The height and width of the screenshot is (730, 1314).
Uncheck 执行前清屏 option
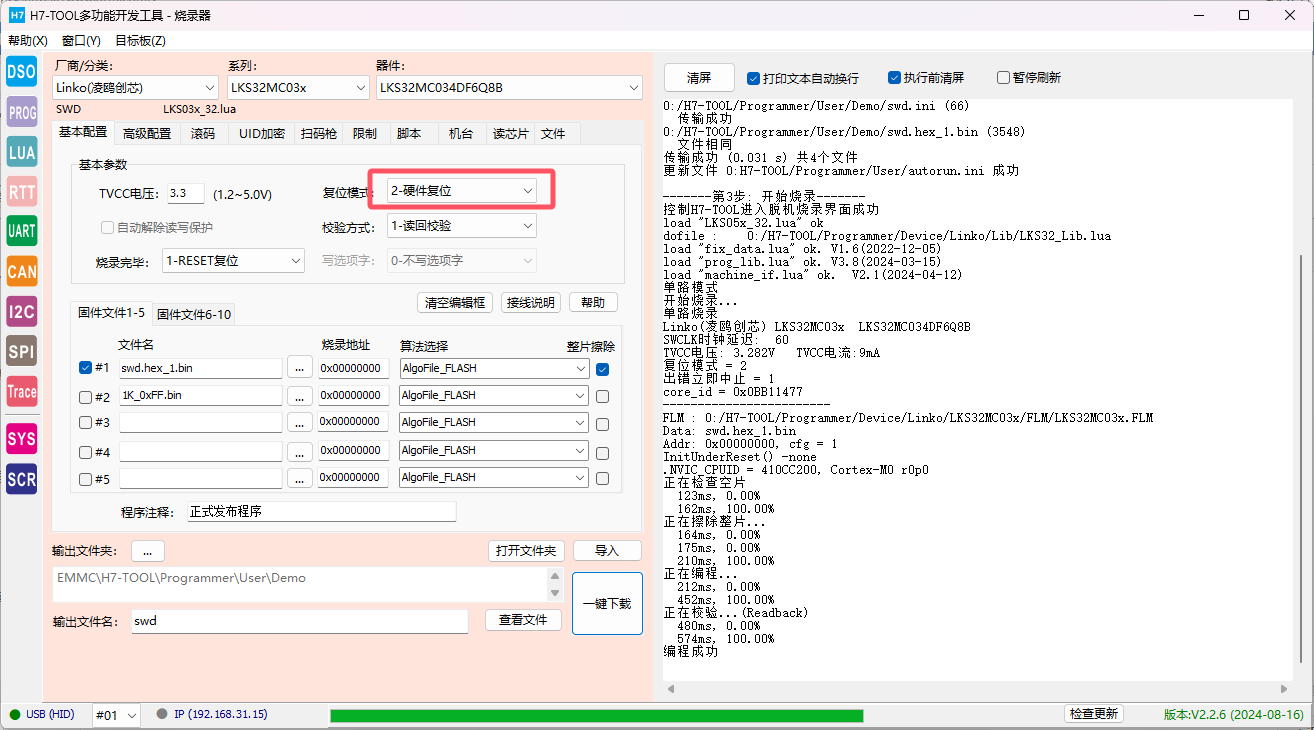pos(895,78)
